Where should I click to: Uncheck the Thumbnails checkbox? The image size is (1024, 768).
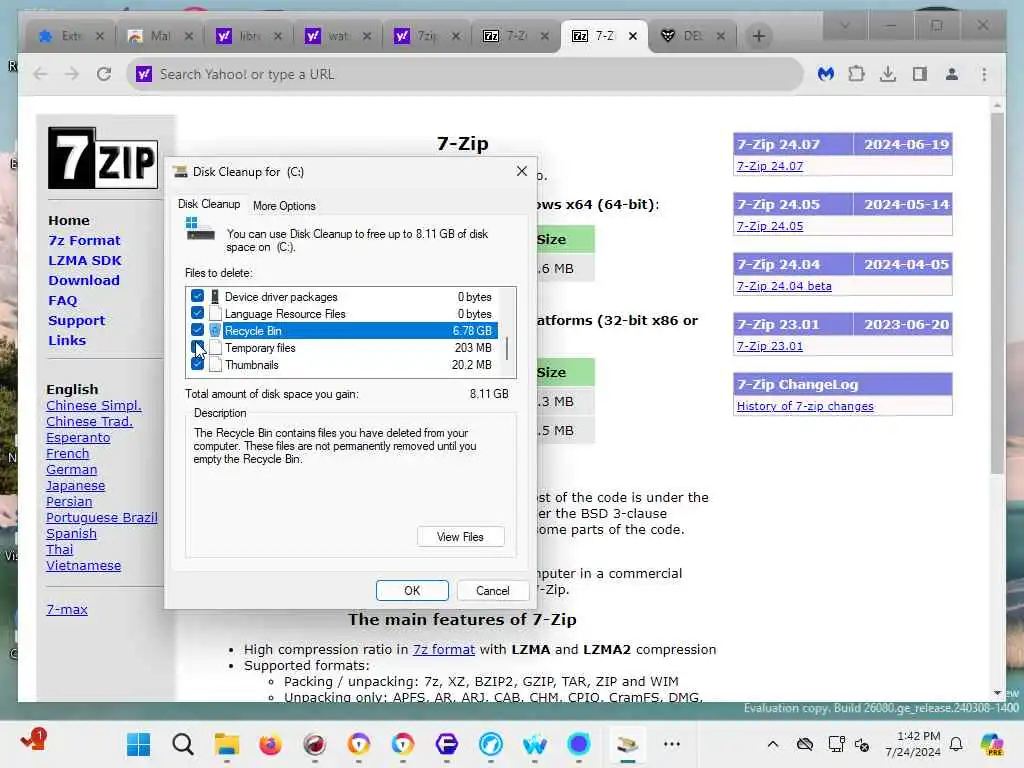point(197,364)
